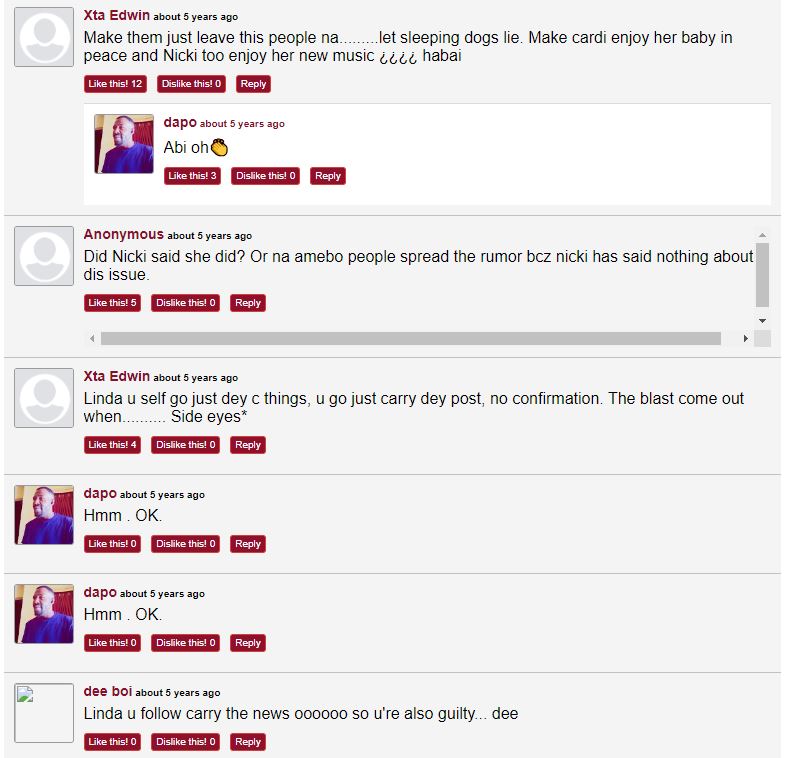Reply to dapo's 'Abi oh' comment
Viewport: 789px width, 758px height.
point(328,176)
